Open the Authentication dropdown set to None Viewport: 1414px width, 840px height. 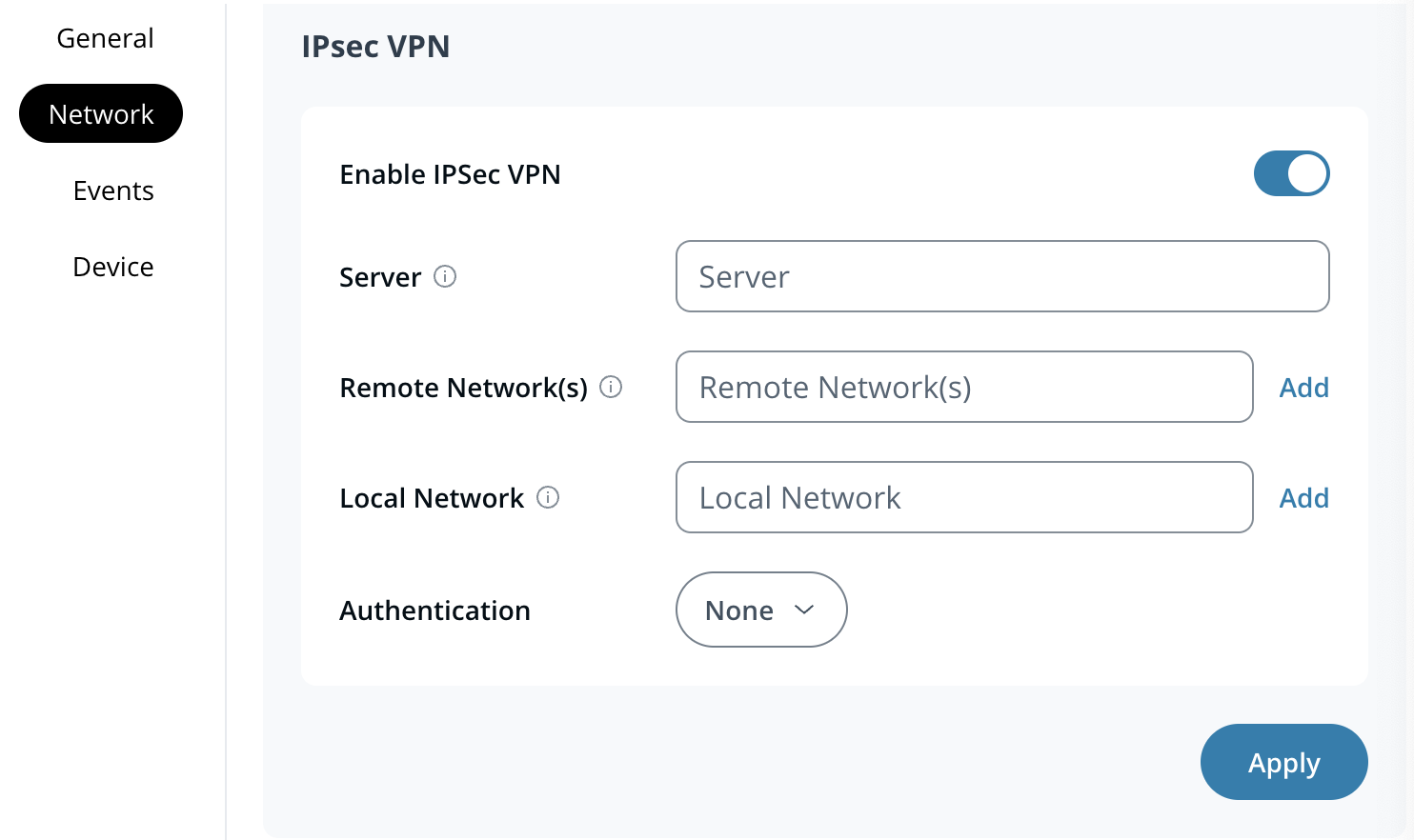(760, 610)
